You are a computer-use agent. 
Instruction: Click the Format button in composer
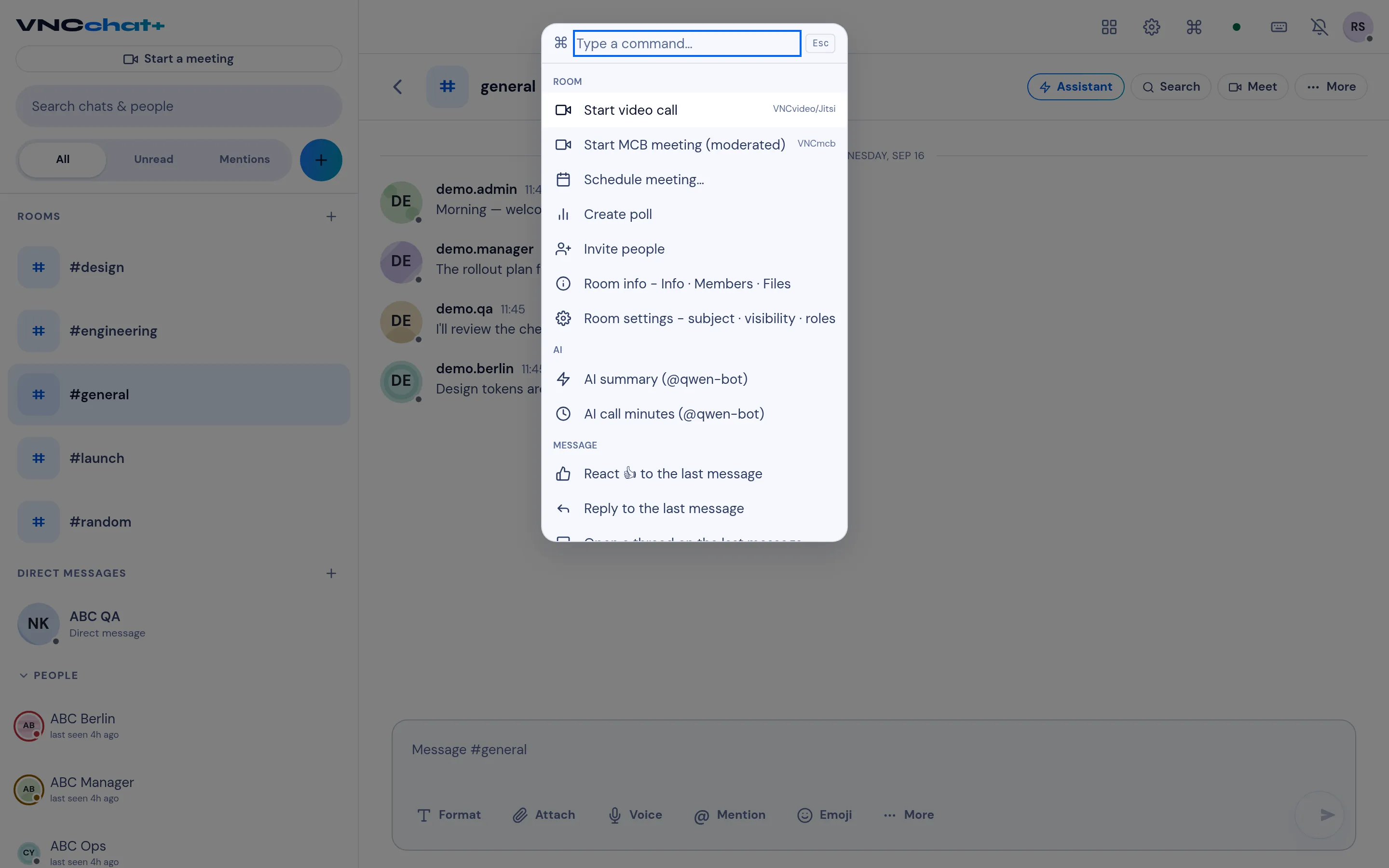click(449, 814)
